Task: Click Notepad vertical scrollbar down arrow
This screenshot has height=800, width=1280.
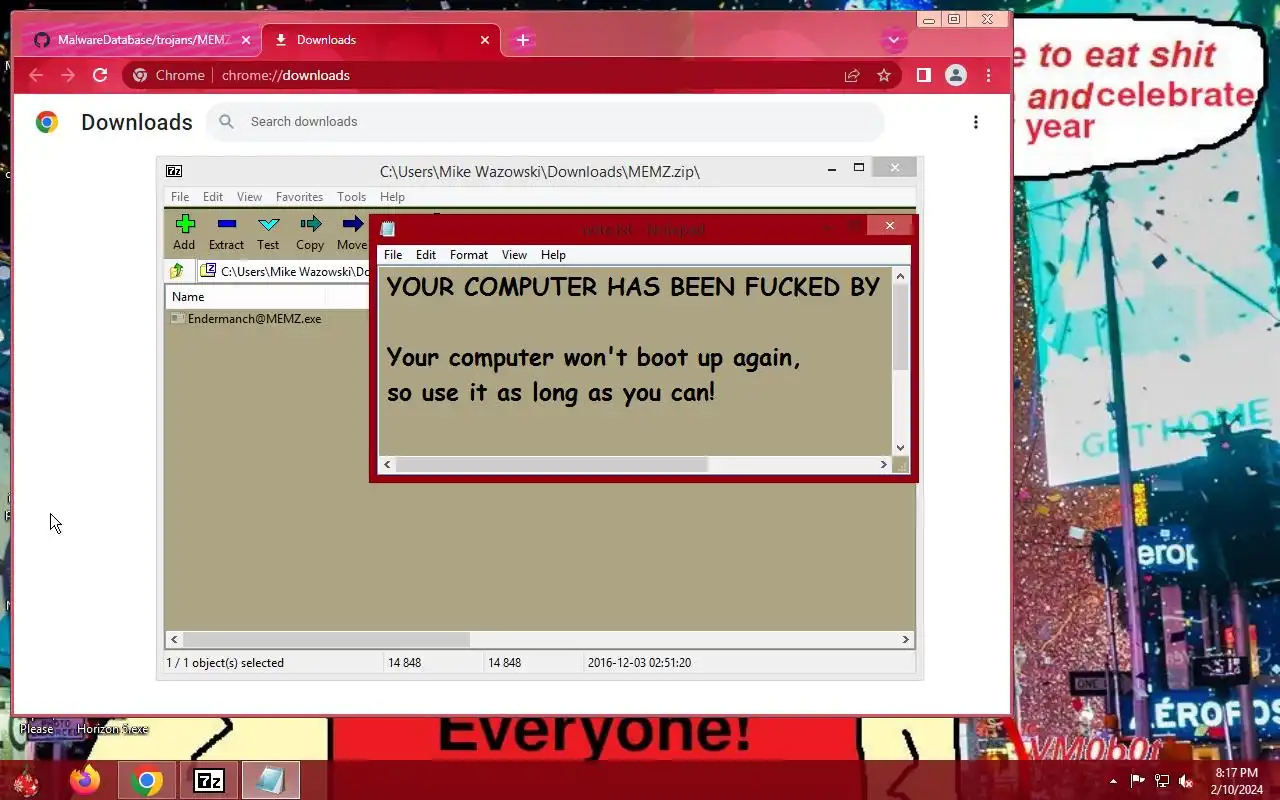Action: (x=900, y=448)
